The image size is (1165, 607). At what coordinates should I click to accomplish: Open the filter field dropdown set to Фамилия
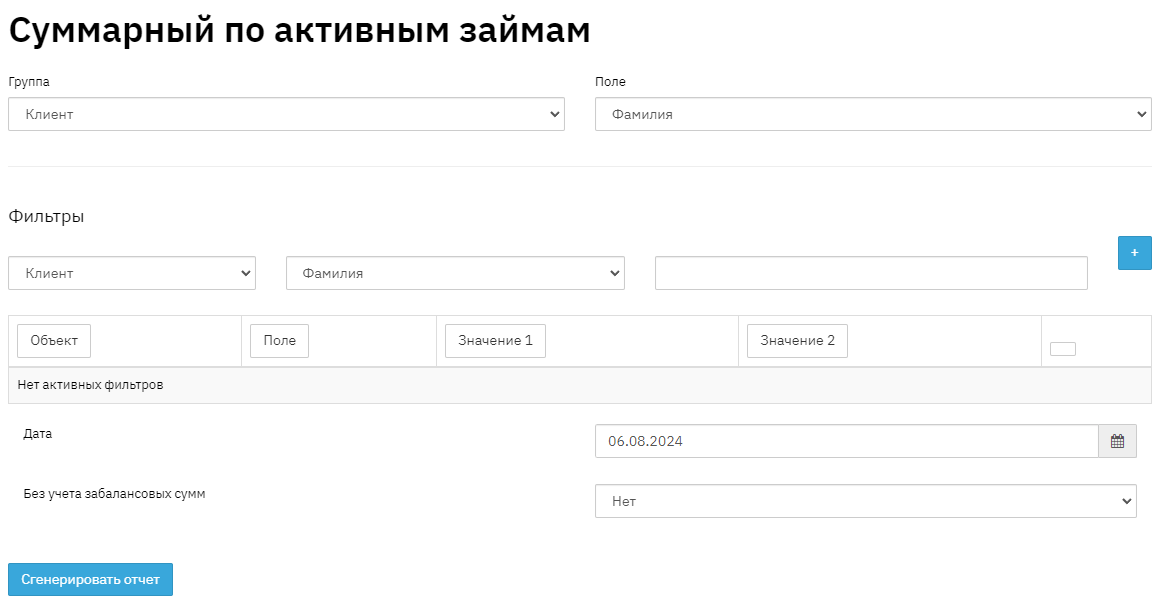click(x=455, y=273)
